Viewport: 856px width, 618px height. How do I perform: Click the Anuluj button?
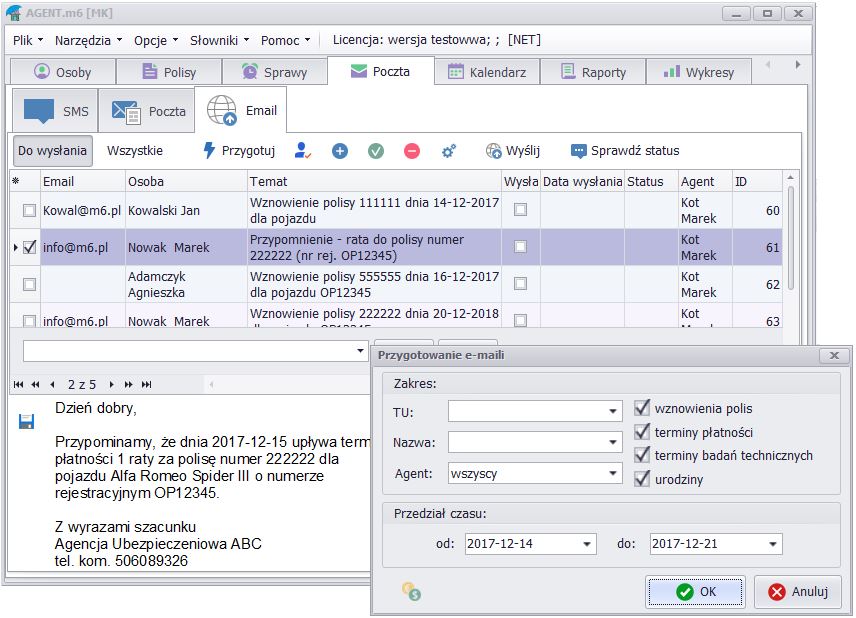(x=798, y=591)
